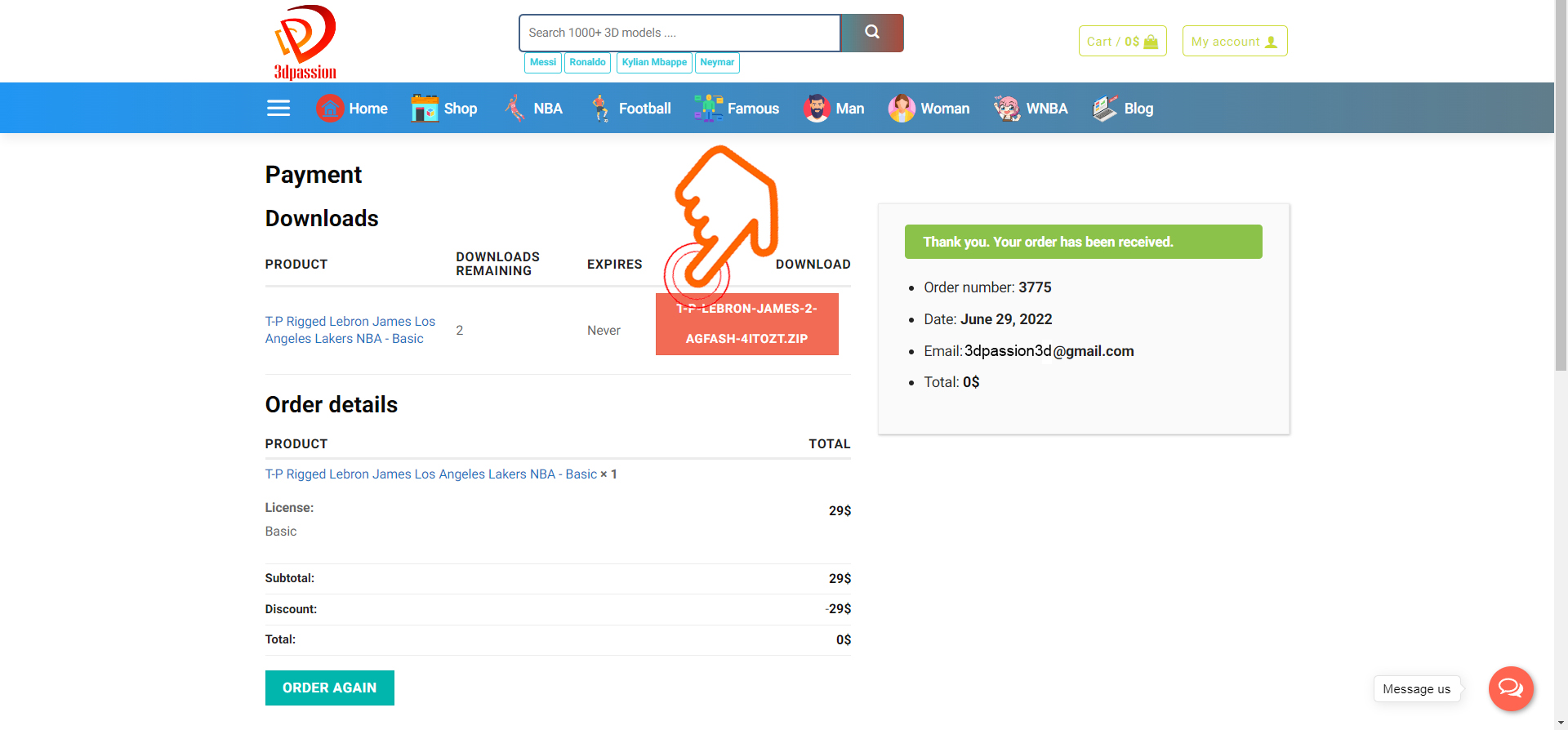Click into the Search 3D models field
This screenshot has height=730, width=1568.
679,33
